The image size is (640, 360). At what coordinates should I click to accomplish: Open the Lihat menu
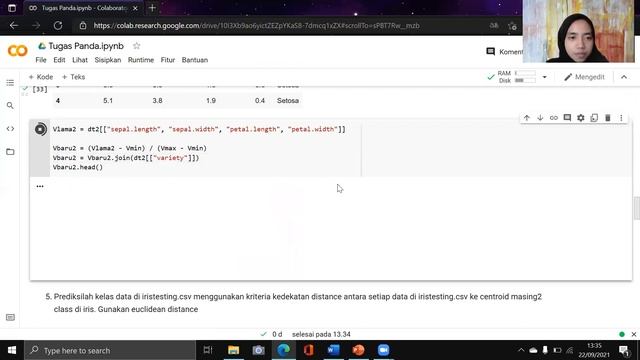[x=80, y=60]
